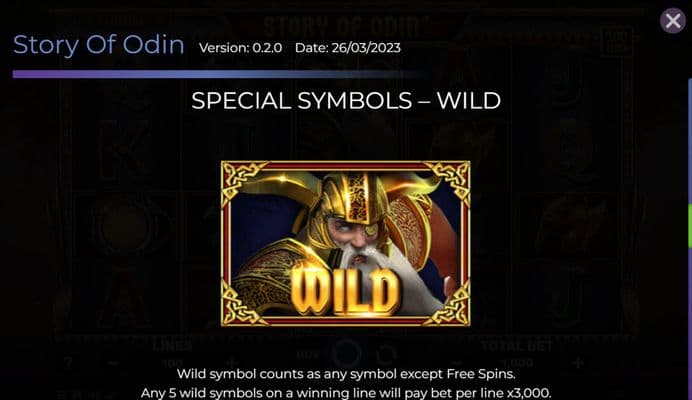This screenshot has width=692, height=400.
Task: Click the Version 0.2.0 label
Action: (241, 48)
